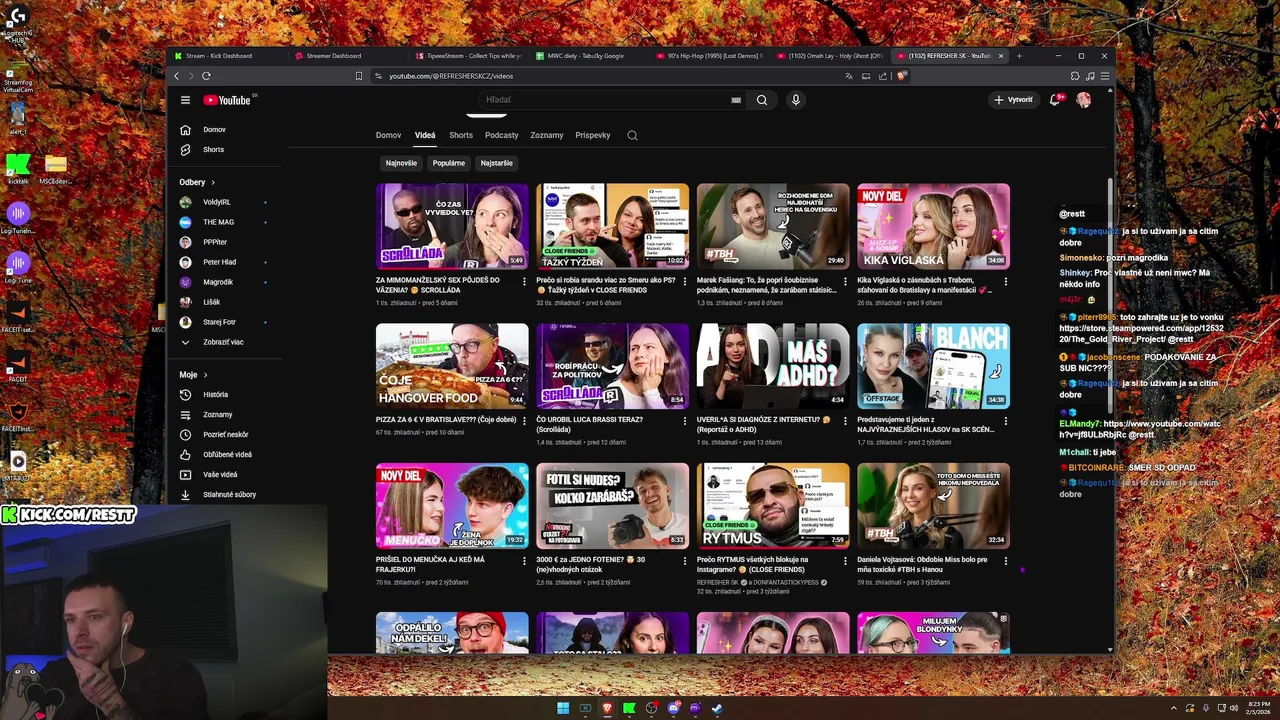Image resolution: width=1280 pixels, height=720 pixels.
Task: Switch to the Podcasty channel tab
Action: point(502,135)
